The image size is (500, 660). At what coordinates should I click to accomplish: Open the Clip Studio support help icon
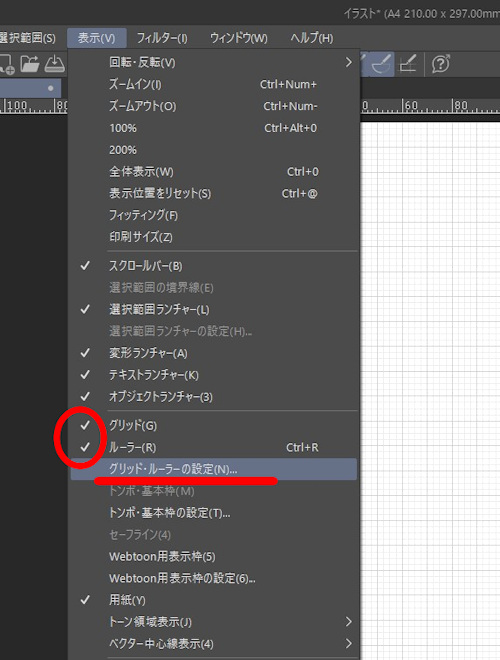pyautogui.click(x=441, y=64)
